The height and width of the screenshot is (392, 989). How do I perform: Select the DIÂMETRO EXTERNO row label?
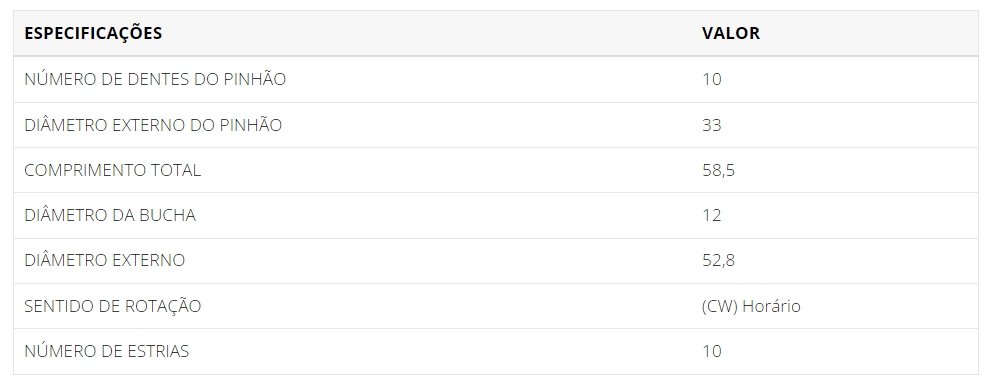pyautogui.click(x=105, y=260)
